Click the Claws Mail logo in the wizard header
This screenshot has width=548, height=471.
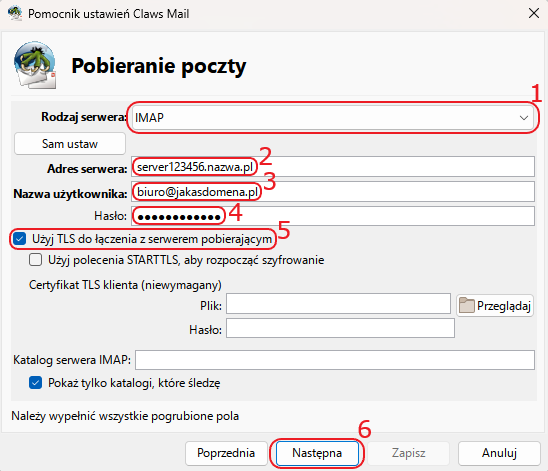tap(35, 65)
